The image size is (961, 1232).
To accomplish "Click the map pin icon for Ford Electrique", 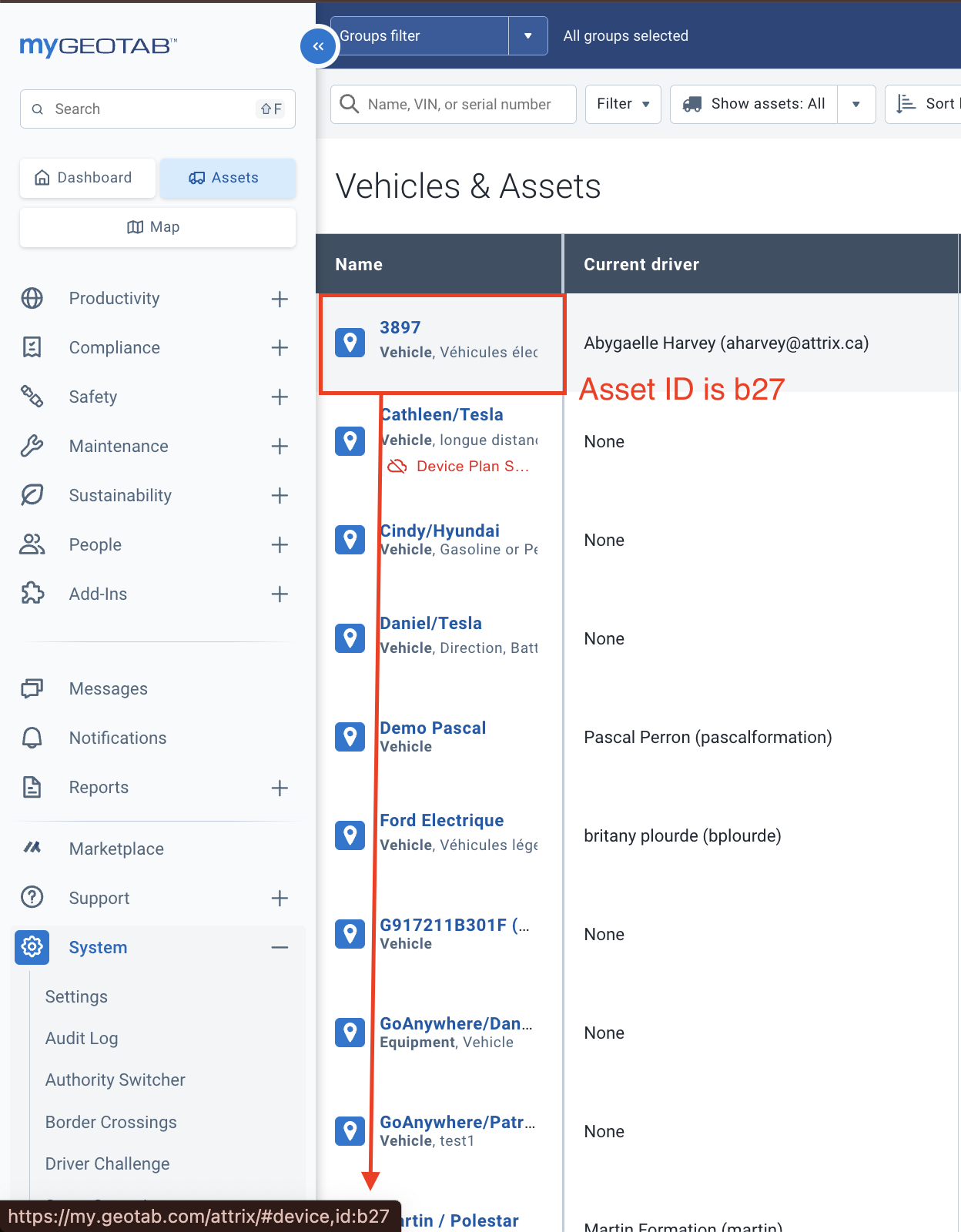I will click(350, 835).
